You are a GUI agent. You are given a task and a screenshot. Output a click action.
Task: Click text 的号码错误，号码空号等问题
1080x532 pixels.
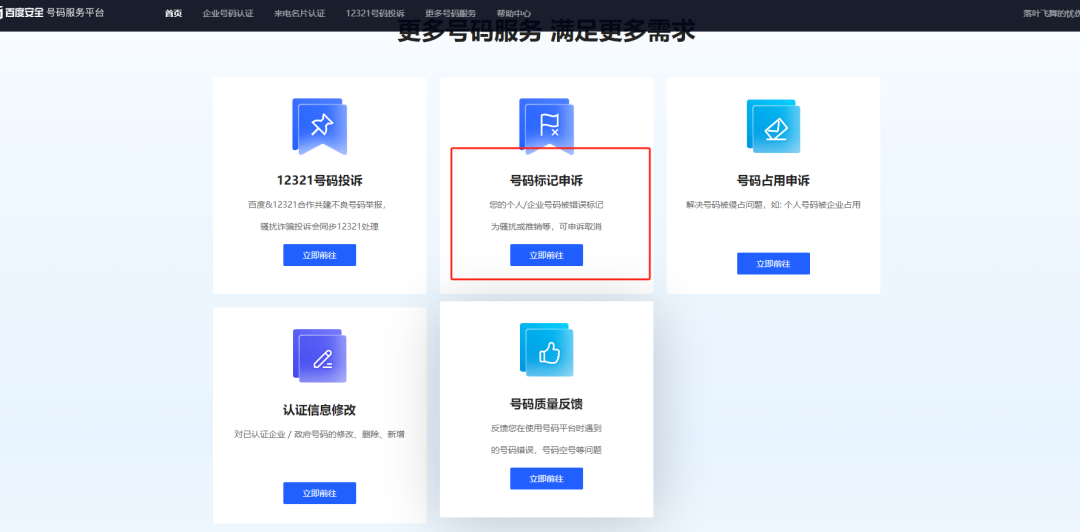(547, 450)
